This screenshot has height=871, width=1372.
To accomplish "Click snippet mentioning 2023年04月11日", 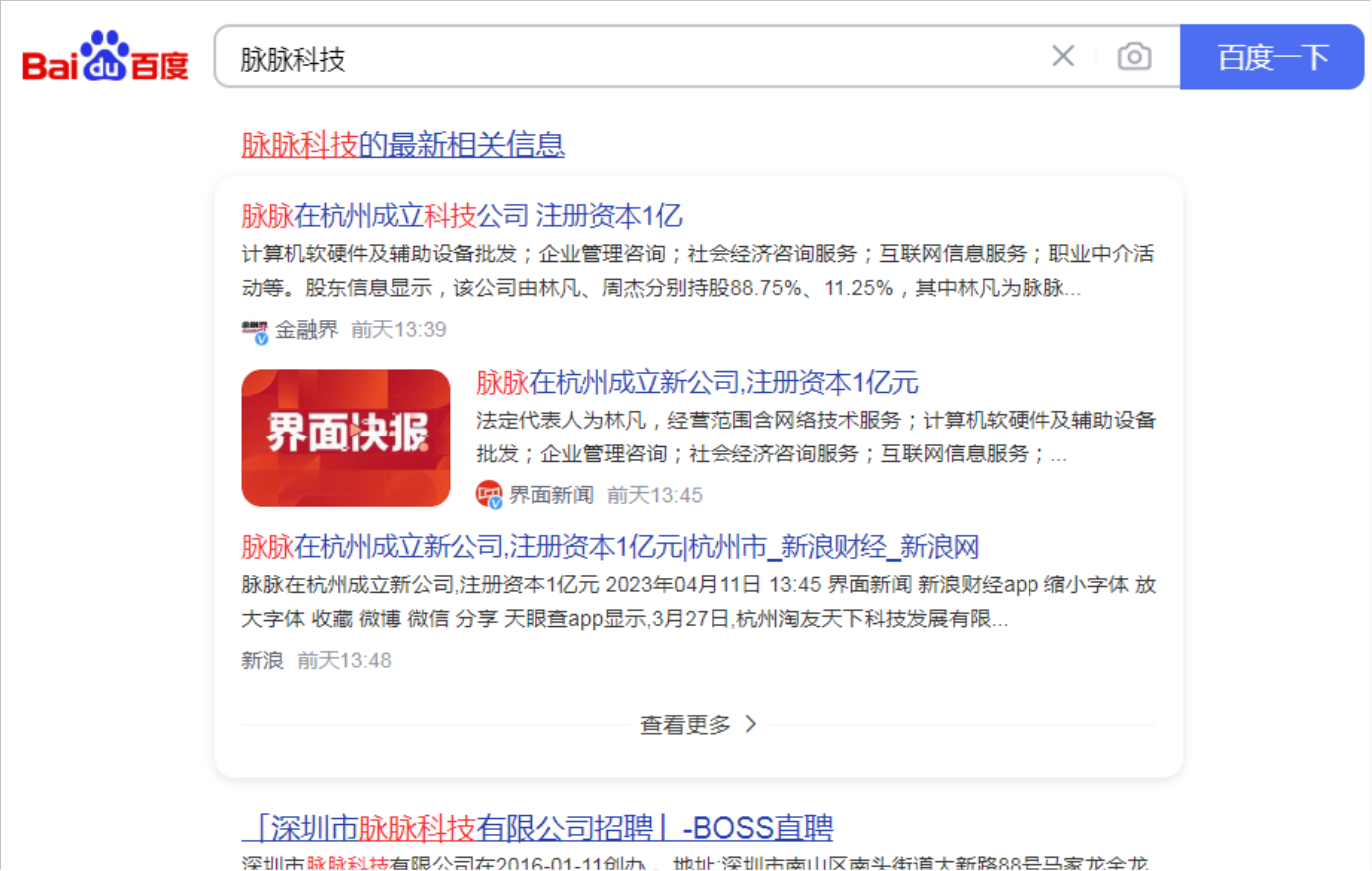I will pyautogui.click(x=698, y=601).
